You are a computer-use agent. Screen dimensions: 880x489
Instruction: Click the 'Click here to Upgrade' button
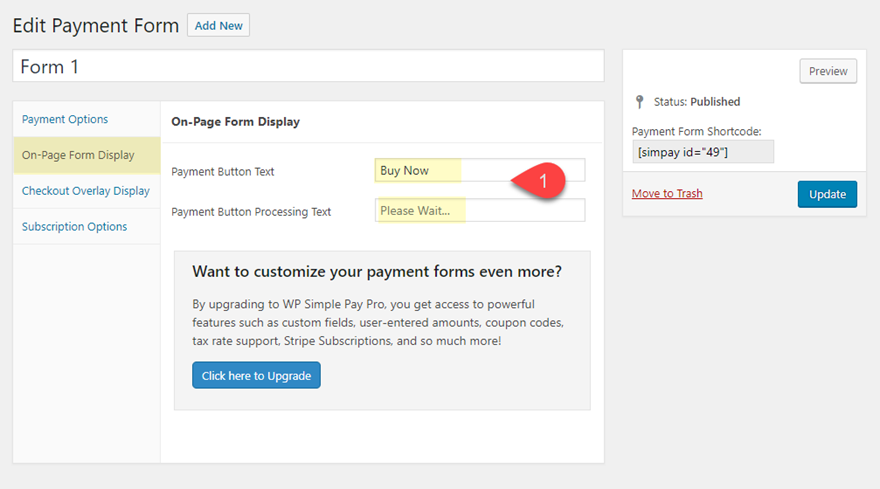click(256, 376)
